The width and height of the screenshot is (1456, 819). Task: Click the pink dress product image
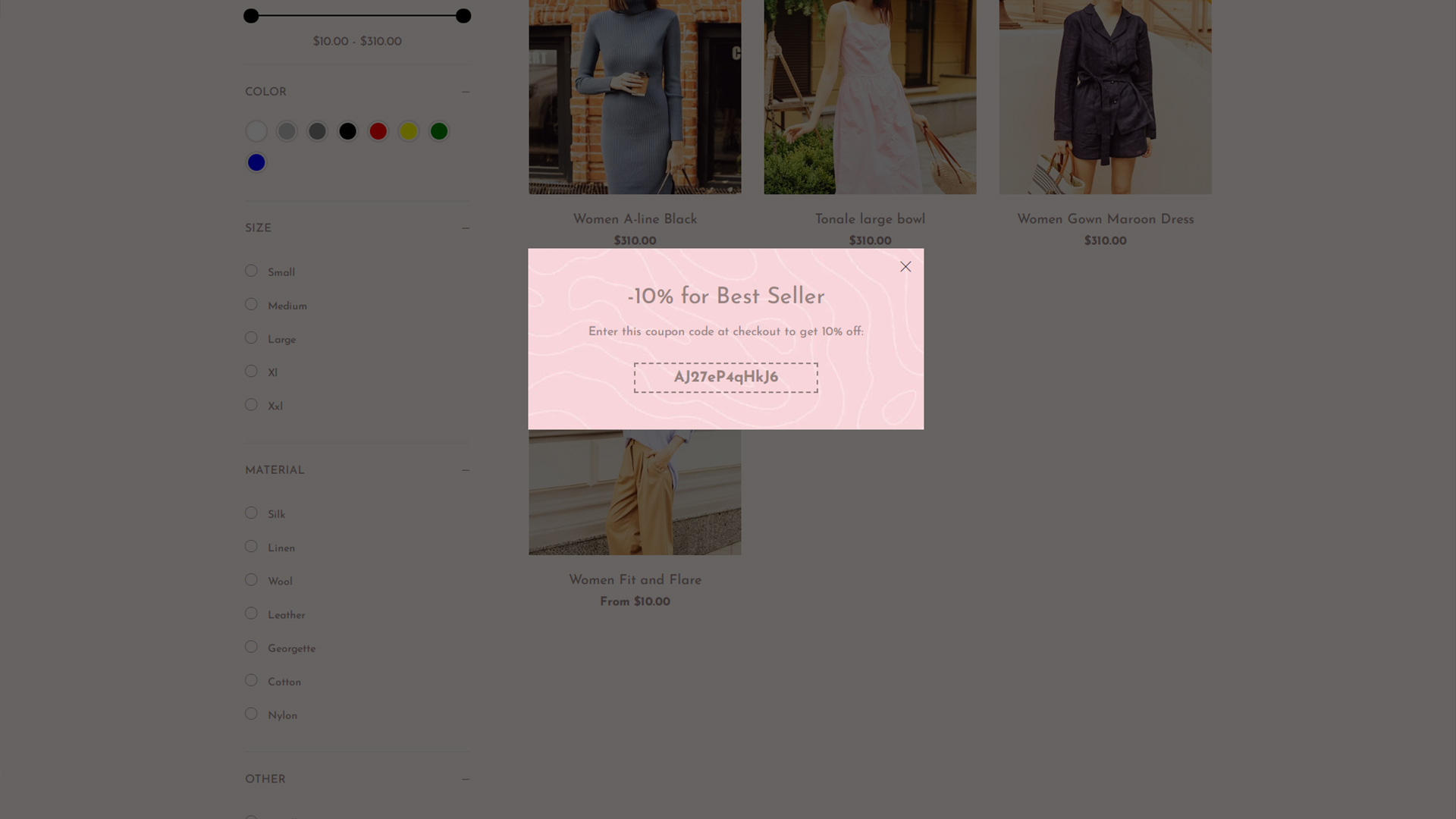870,97
